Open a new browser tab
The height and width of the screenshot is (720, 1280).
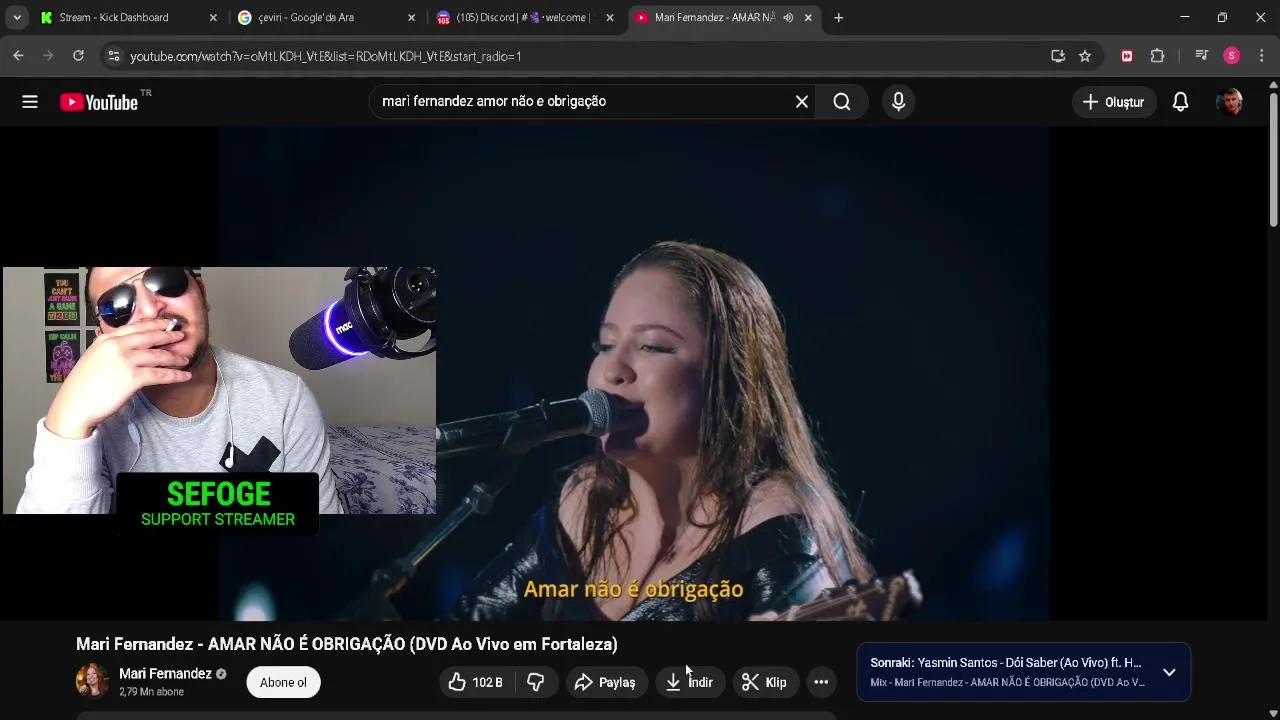838,17
